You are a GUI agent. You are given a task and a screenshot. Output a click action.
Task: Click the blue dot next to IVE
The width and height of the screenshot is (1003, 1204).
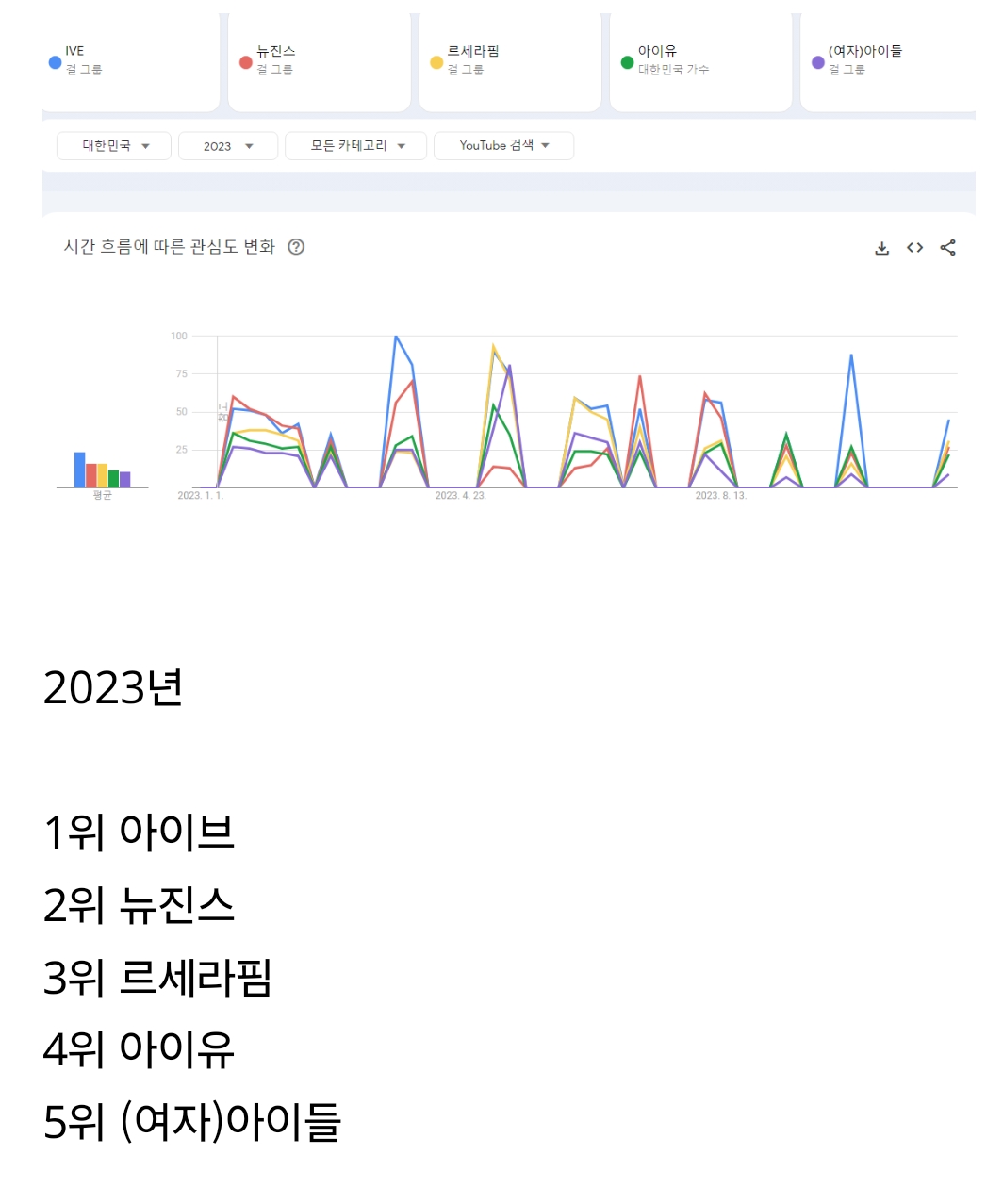56,62
